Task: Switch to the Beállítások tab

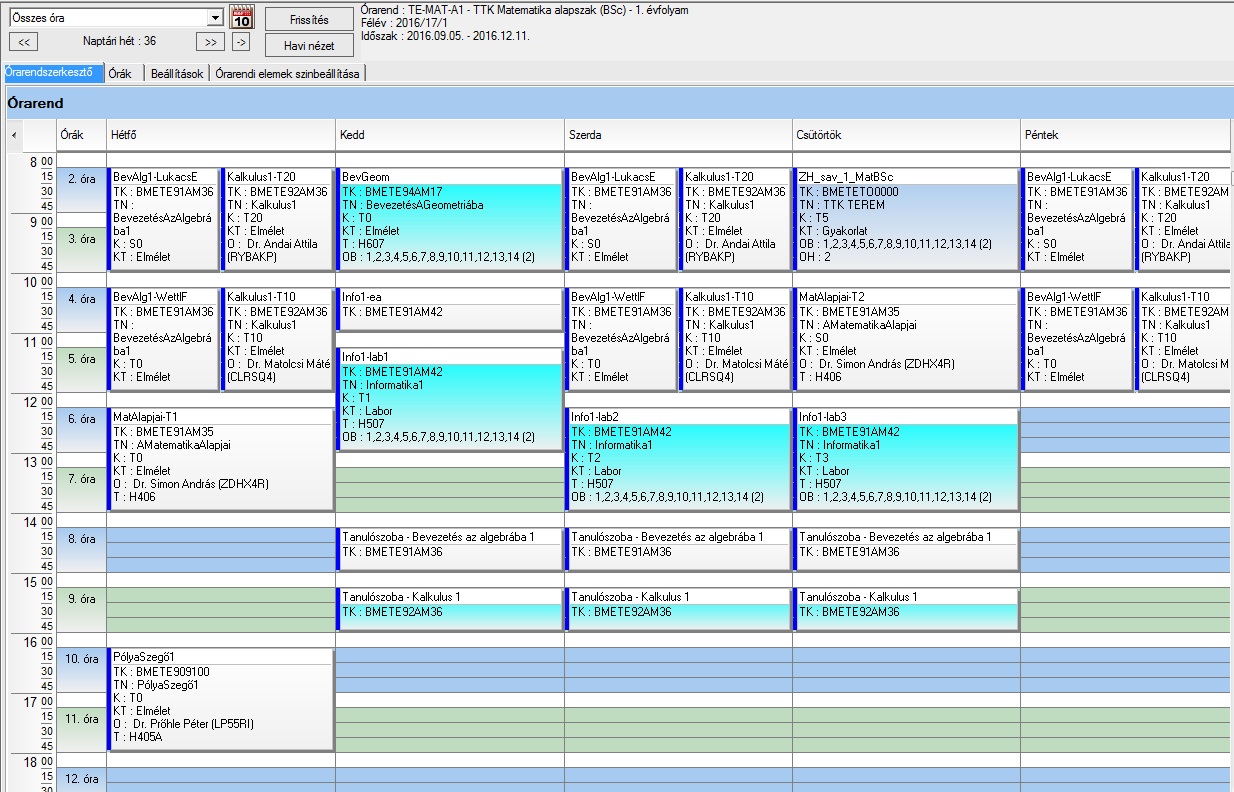Action: [177, 73]
